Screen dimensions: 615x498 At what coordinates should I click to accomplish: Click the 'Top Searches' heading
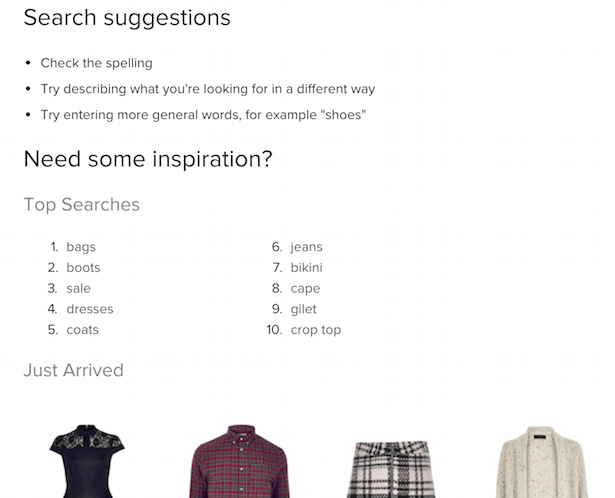pos(81,205)
